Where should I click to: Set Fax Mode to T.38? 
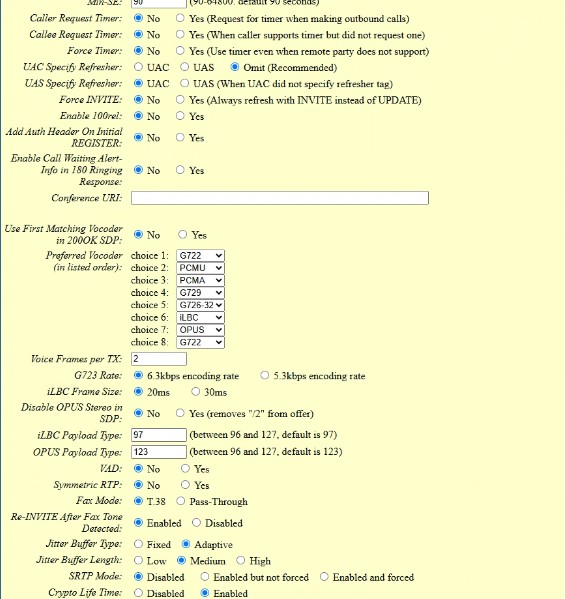click(138, 500)
